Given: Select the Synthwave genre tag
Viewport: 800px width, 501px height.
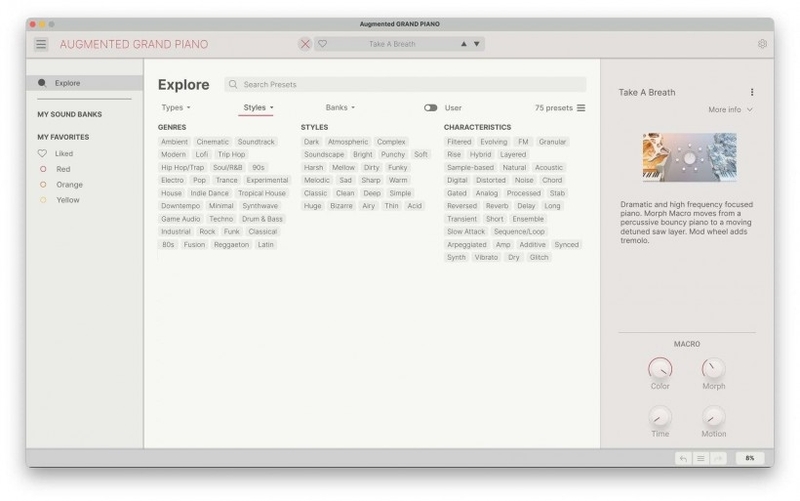Looking at the screenshot, I should (260, 206).
